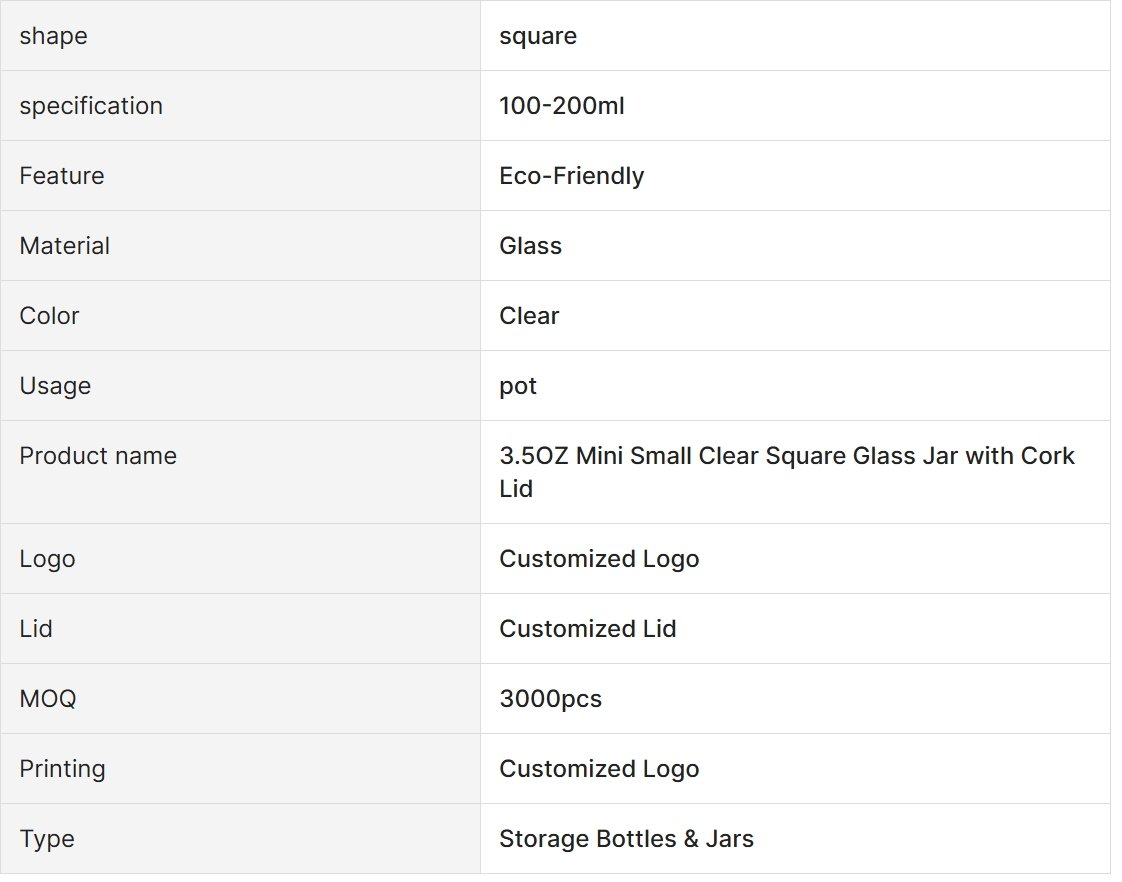Click the 'Feature' row label

[62, 176]
